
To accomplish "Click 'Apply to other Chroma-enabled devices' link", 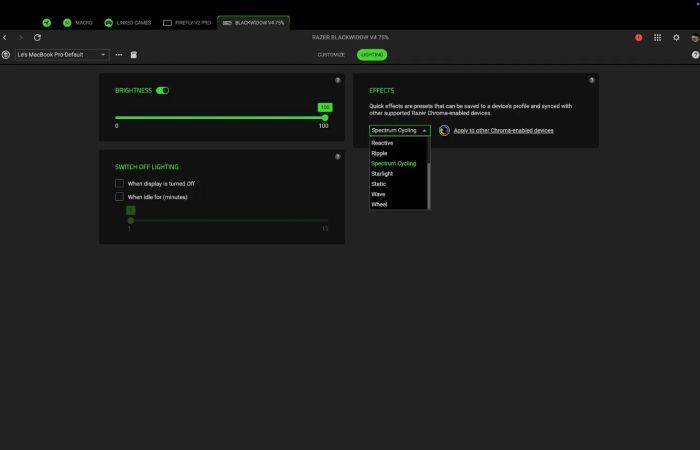I will tap(503, 130).
